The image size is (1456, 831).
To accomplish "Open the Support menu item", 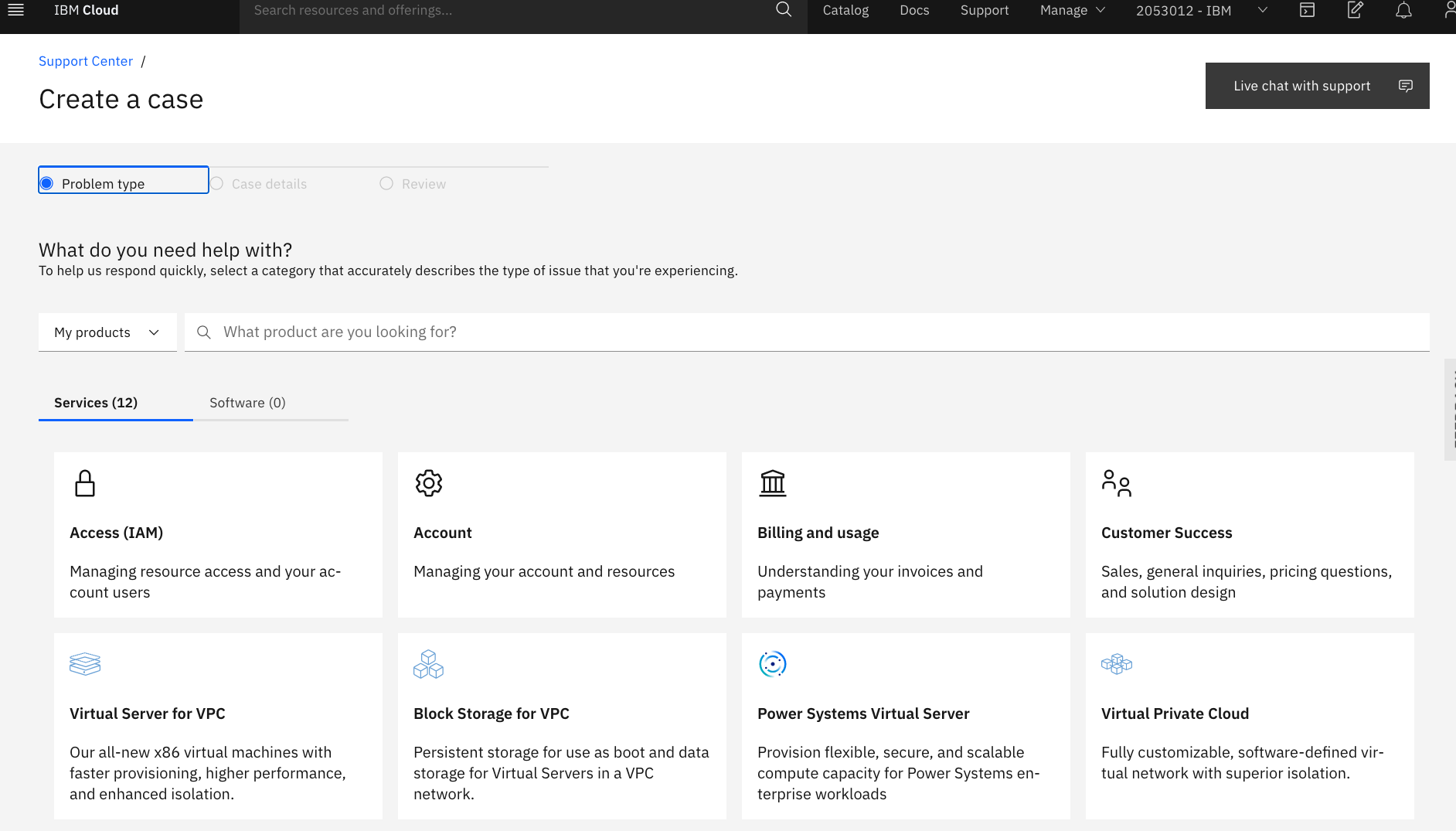I will (985, 10).
